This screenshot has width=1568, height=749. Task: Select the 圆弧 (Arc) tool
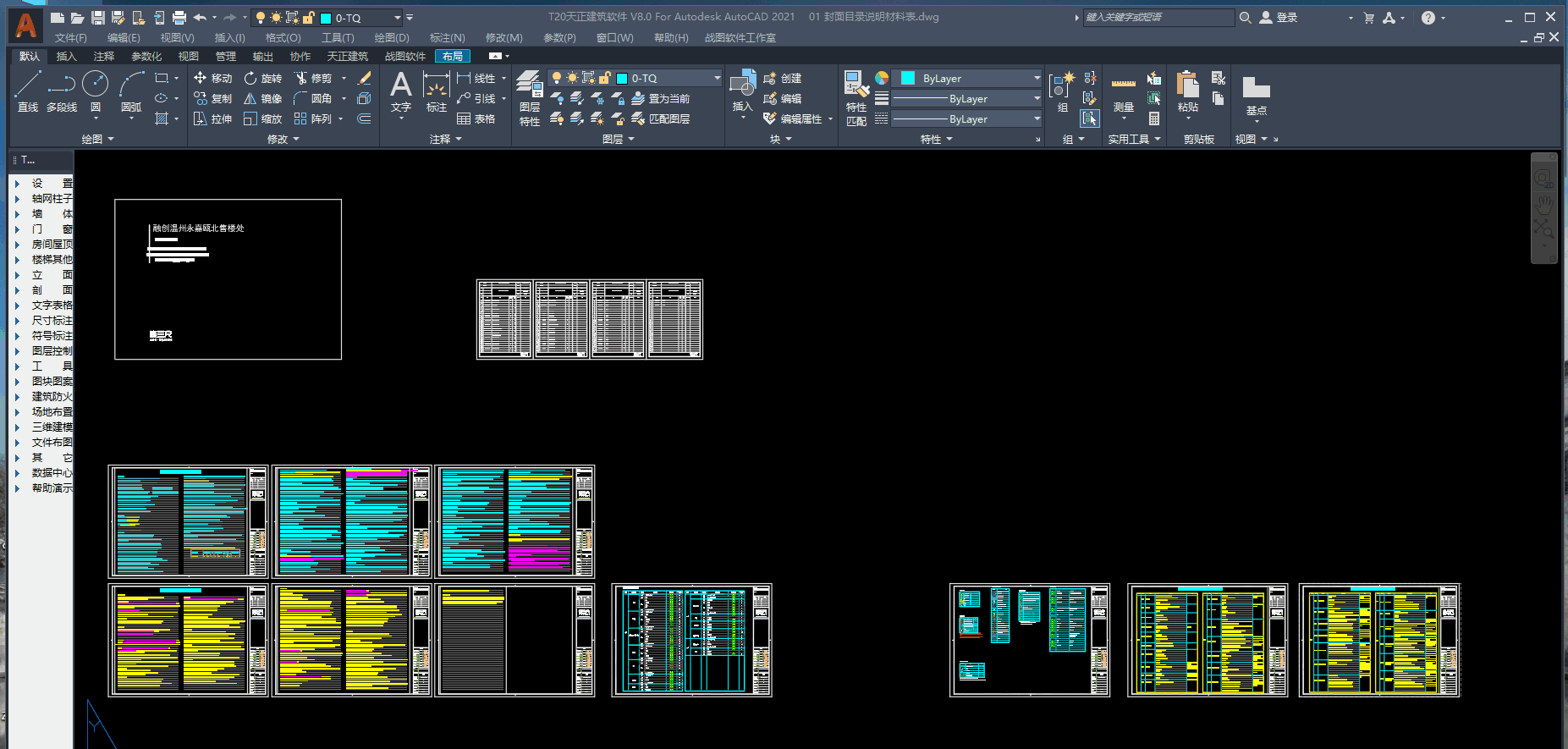(x=131, y=91)
